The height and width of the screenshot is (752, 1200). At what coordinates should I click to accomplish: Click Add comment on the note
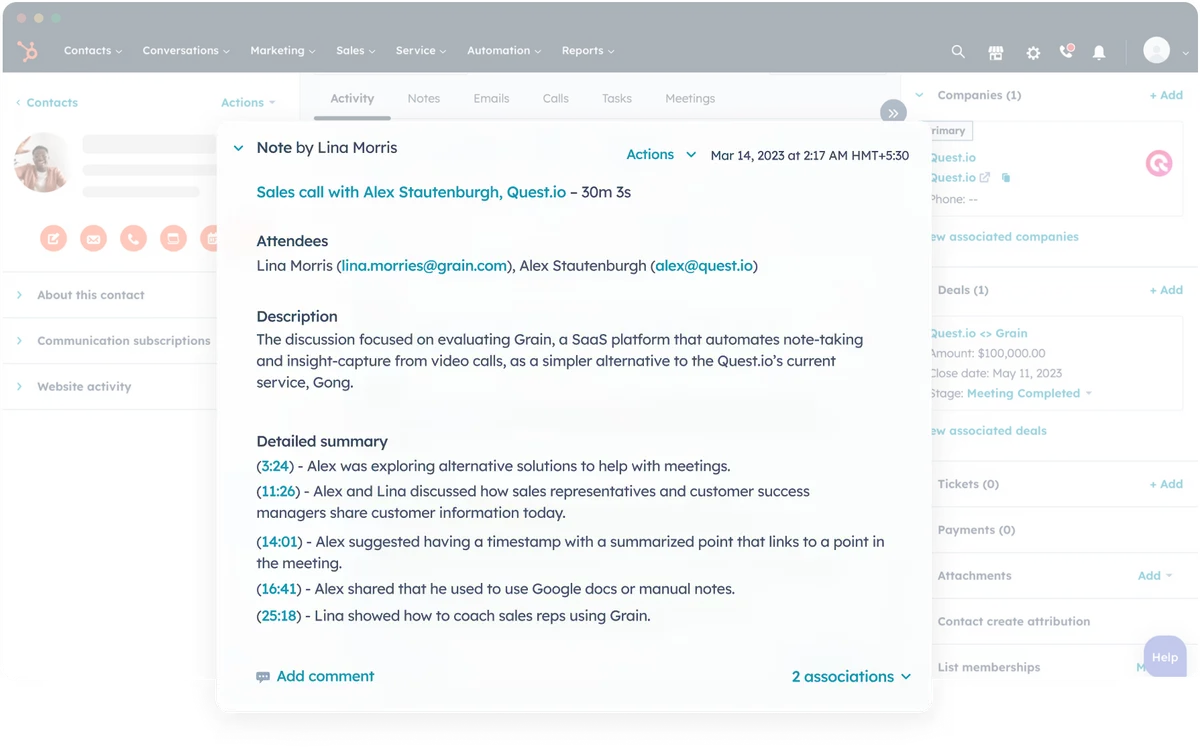pyautogui.click(x=325, y=676)
